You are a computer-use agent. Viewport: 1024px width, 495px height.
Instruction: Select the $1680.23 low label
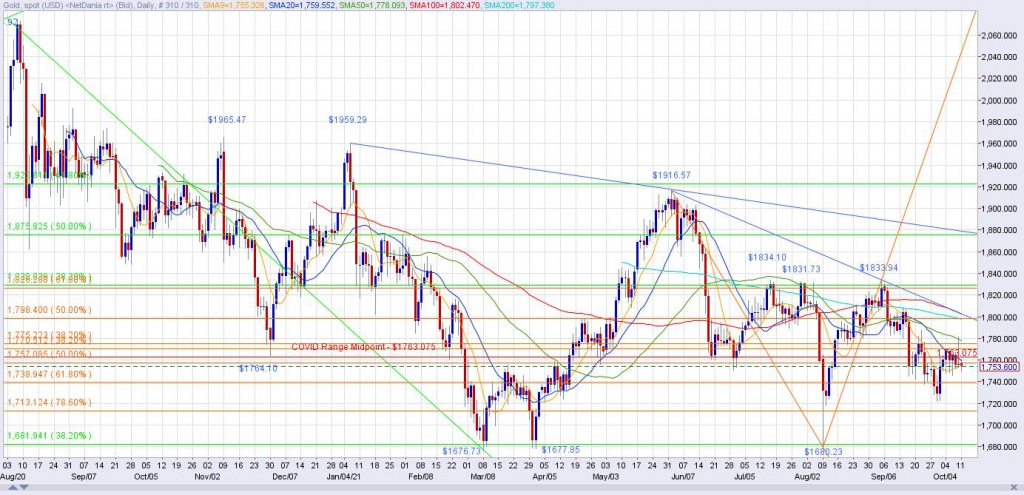click(x=824, y=452)
